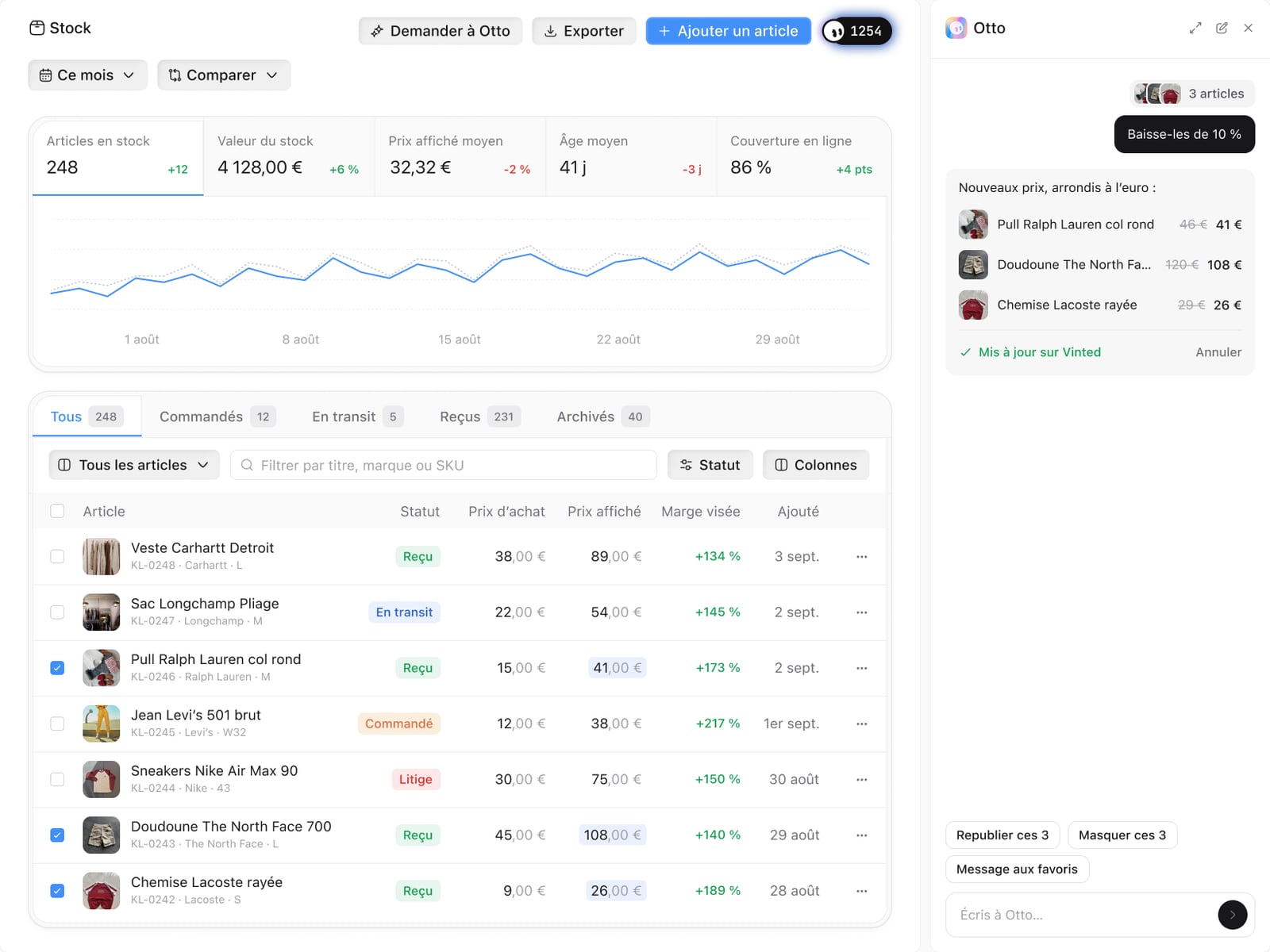Start a new Otto conversation with the edit icon
1270x952 pixels.
(1222, 28)
